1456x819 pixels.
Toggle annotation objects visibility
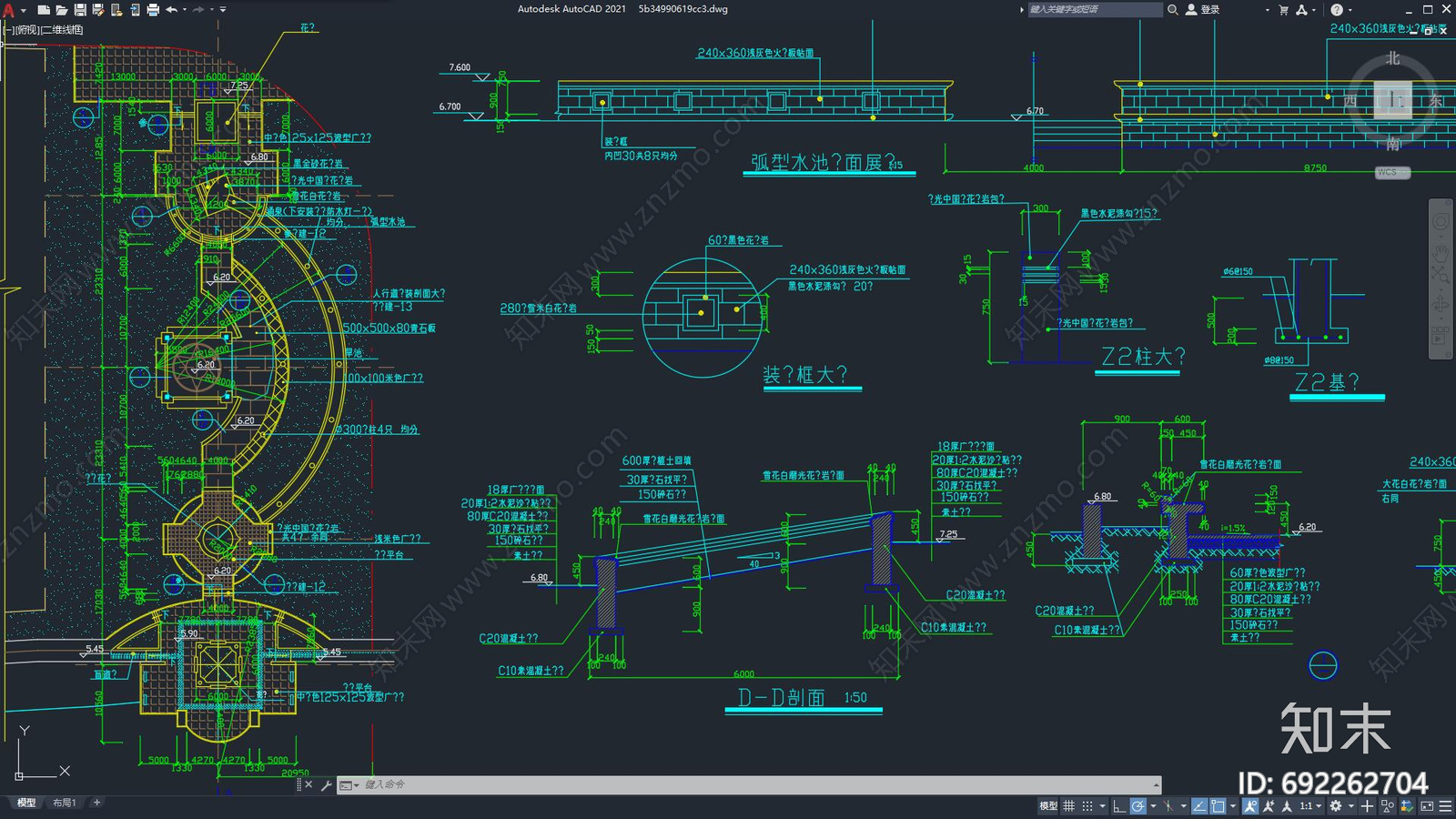coord(1250,806)
